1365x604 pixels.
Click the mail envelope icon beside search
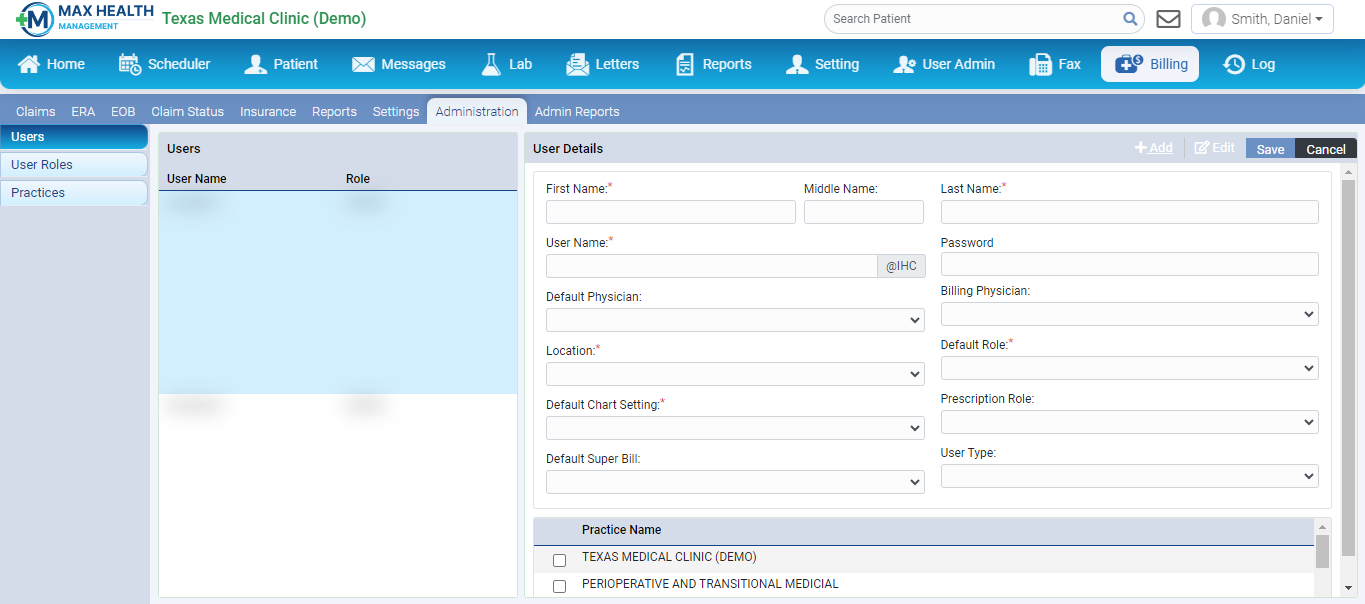tap(1167, 19)
